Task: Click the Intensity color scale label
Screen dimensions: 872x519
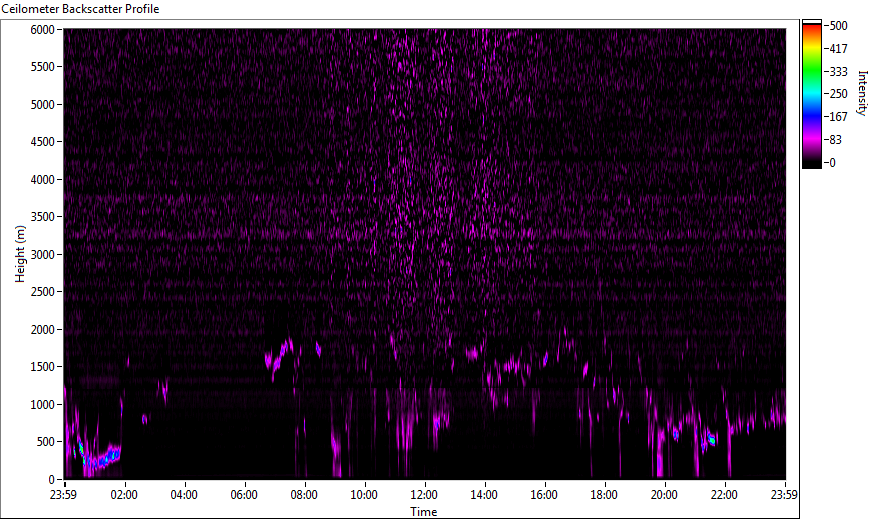Action: point(862,93)
